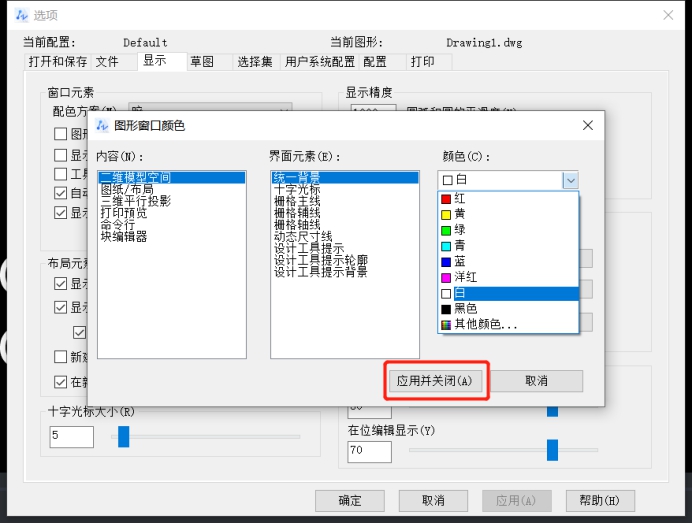Select the yellow 黄 color option
The width and height of the screenshot is (692, 524).
point(508,214)
